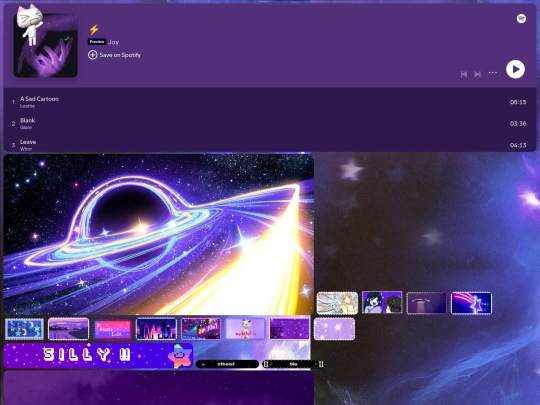Click the two dark-haired characters stamp
The width and height of the screenshot is (540, 405).
(x=382, y=302)
